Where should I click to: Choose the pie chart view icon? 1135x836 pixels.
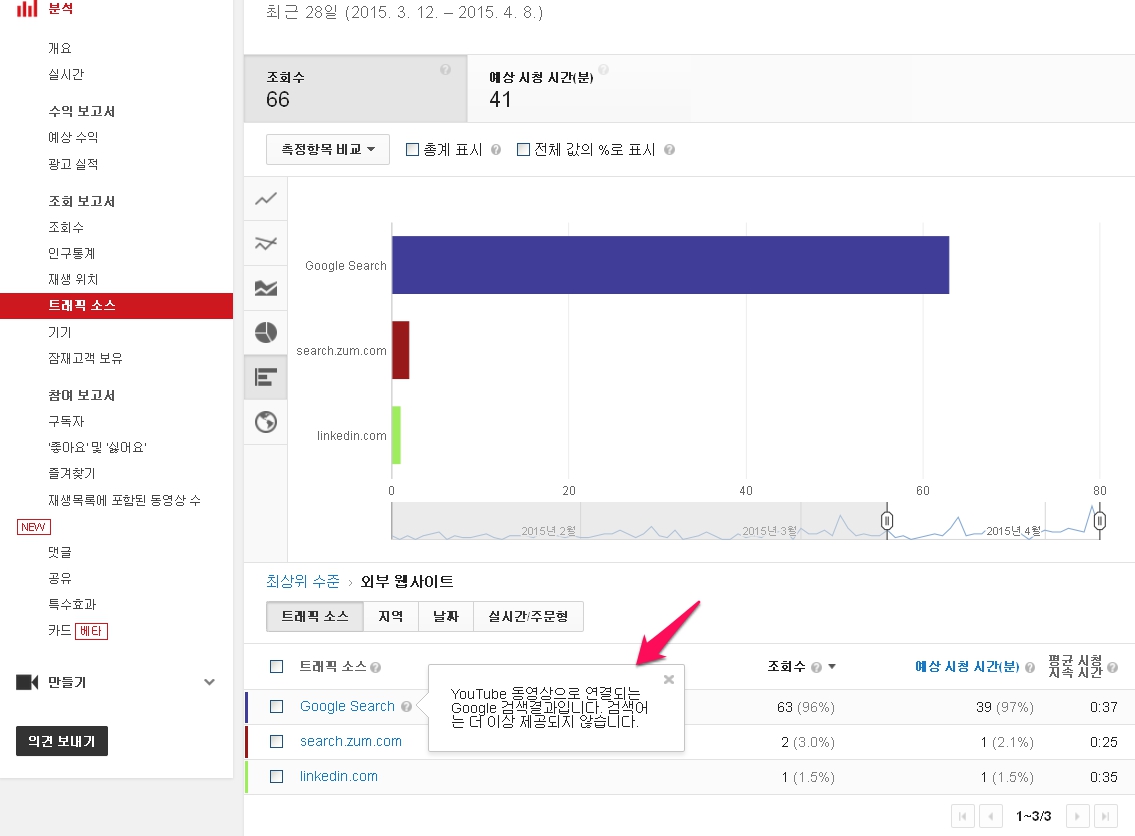(x=266, y=333)
